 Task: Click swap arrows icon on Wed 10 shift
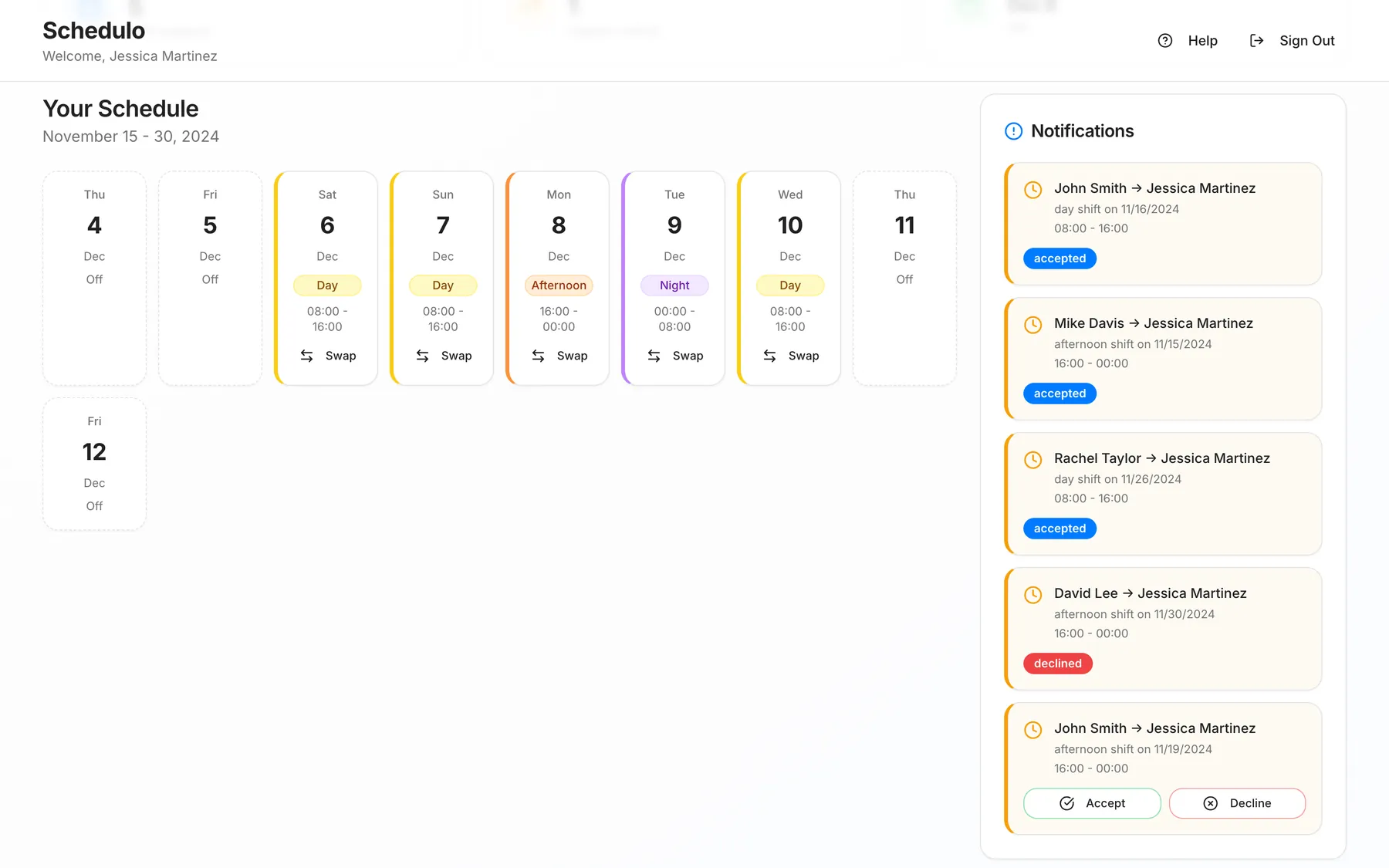point(769,356)
